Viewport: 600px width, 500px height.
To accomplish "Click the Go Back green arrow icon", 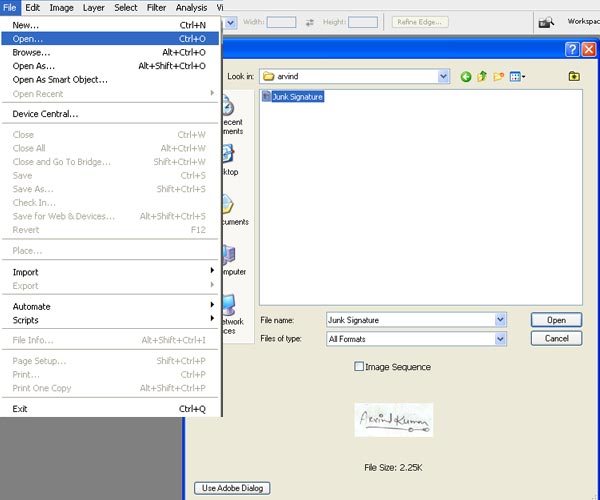I will tap(465, 77).
